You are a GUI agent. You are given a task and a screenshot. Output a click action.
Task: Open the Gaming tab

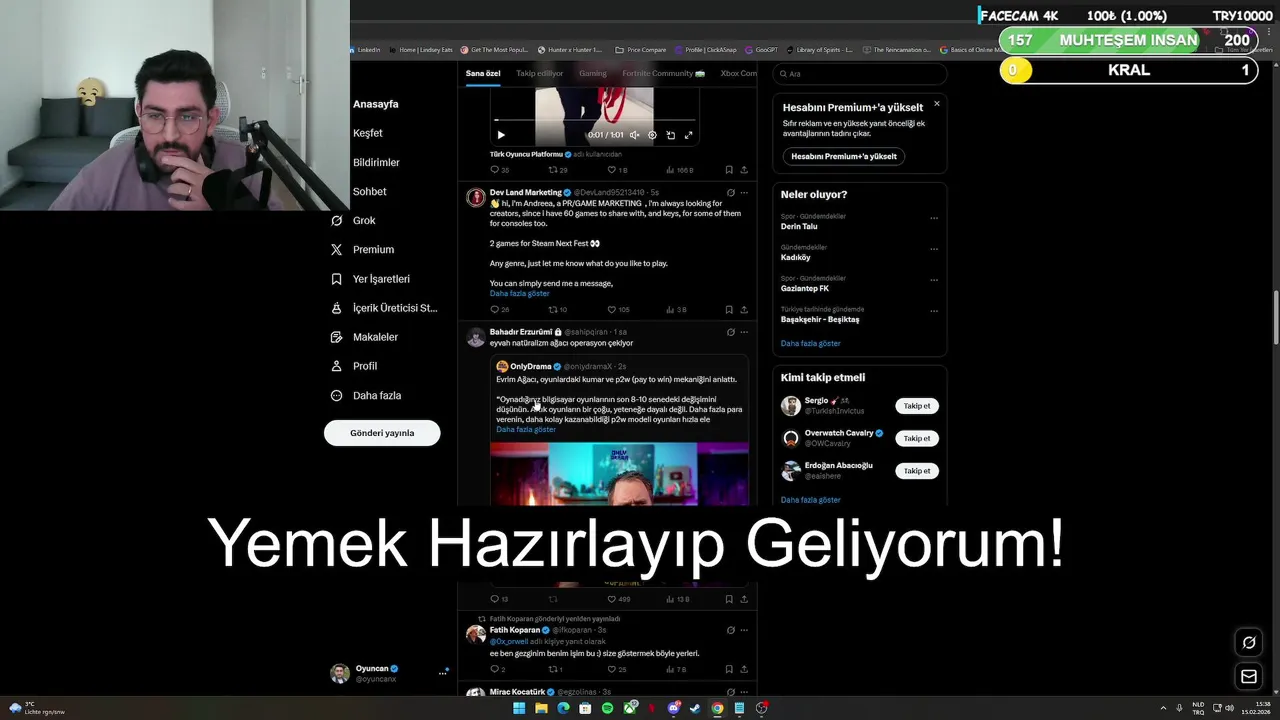592,73
